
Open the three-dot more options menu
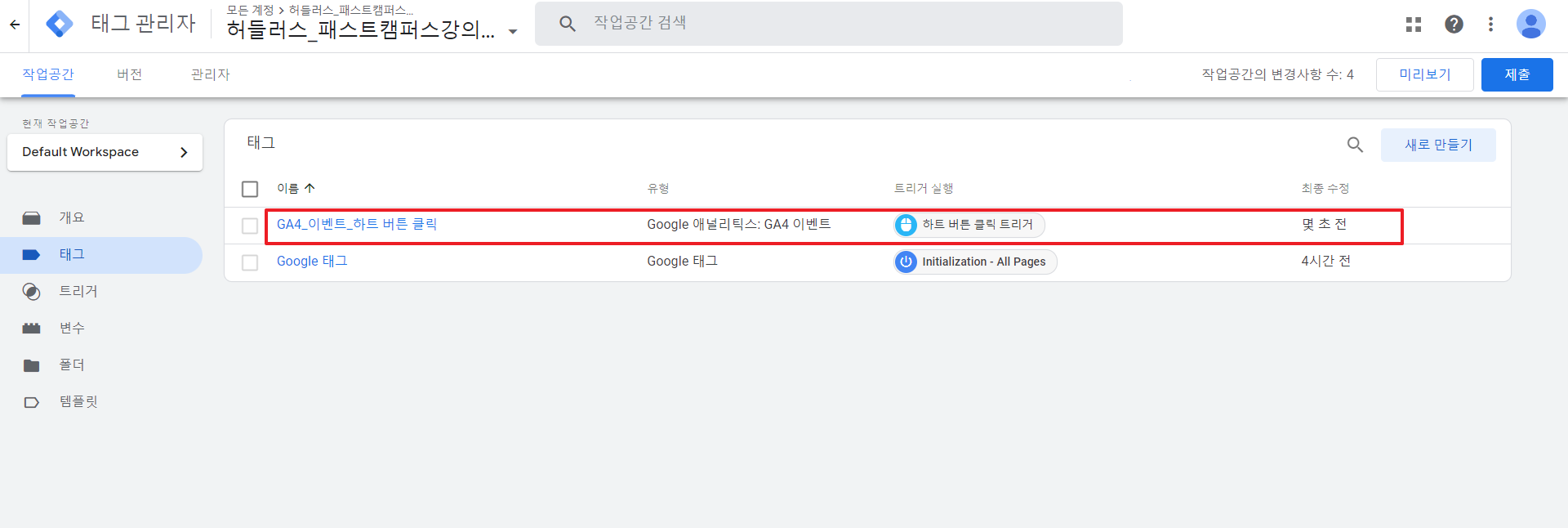[x=1490, y=25]
